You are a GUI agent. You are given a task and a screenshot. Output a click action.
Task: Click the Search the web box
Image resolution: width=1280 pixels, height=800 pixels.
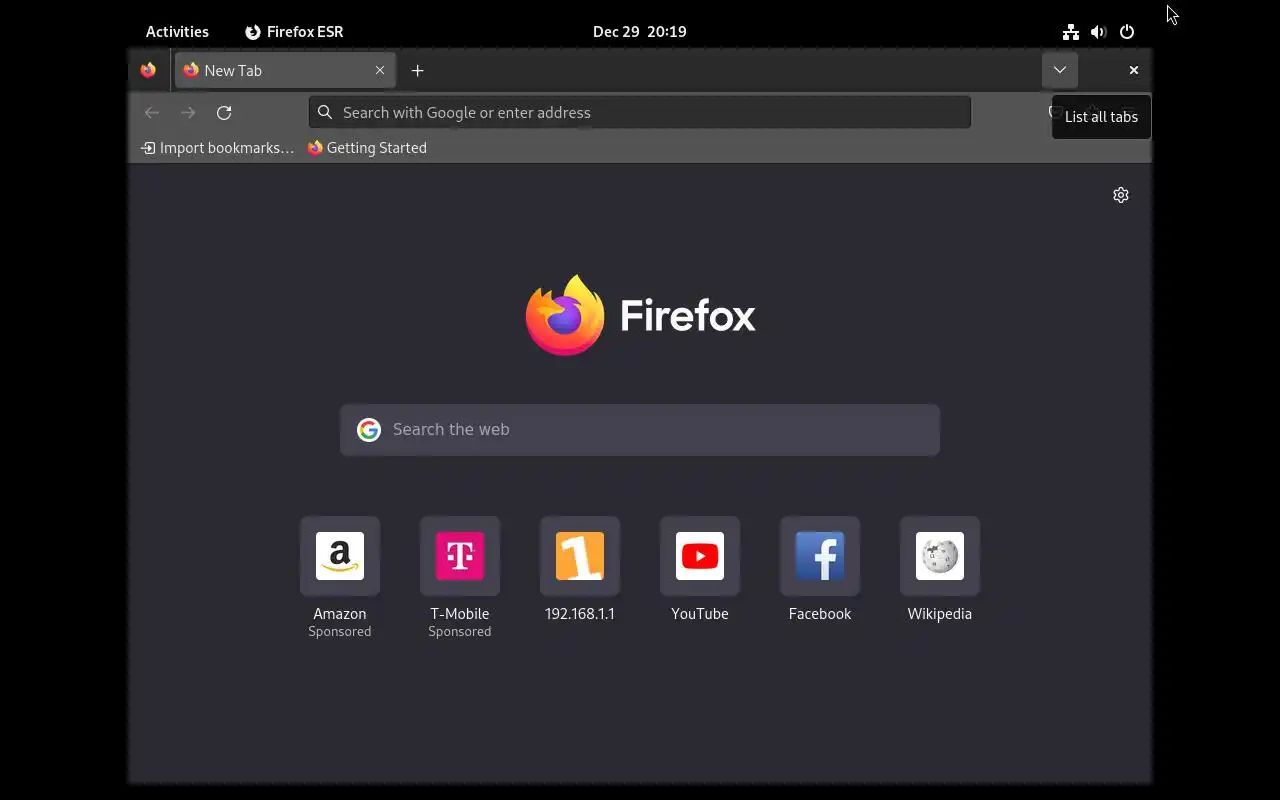coord(640,430)
